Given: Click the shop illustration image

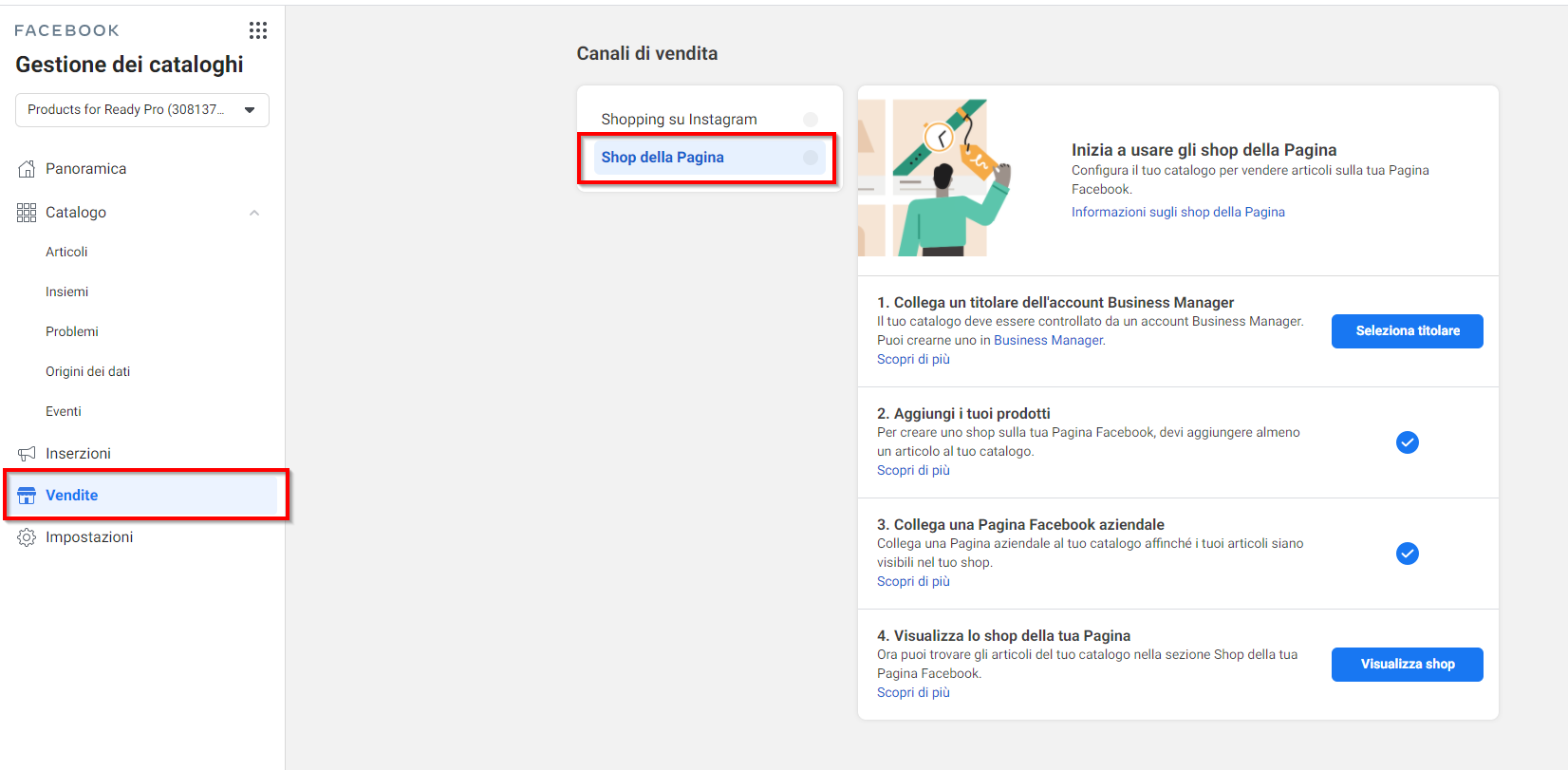Looking at the screenshot, I should pyautogui.click(x=935, y=178).
